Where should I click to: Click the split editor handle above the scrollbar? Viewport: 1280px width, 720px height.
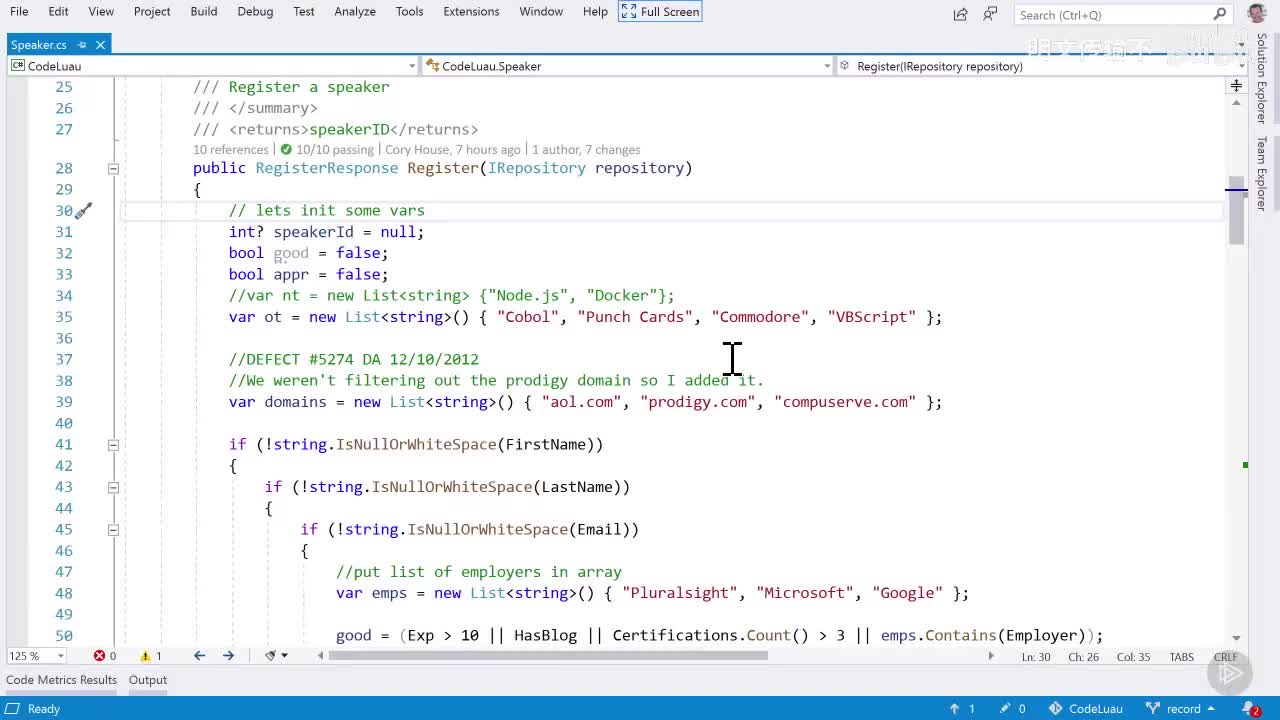click(1236, 87)
